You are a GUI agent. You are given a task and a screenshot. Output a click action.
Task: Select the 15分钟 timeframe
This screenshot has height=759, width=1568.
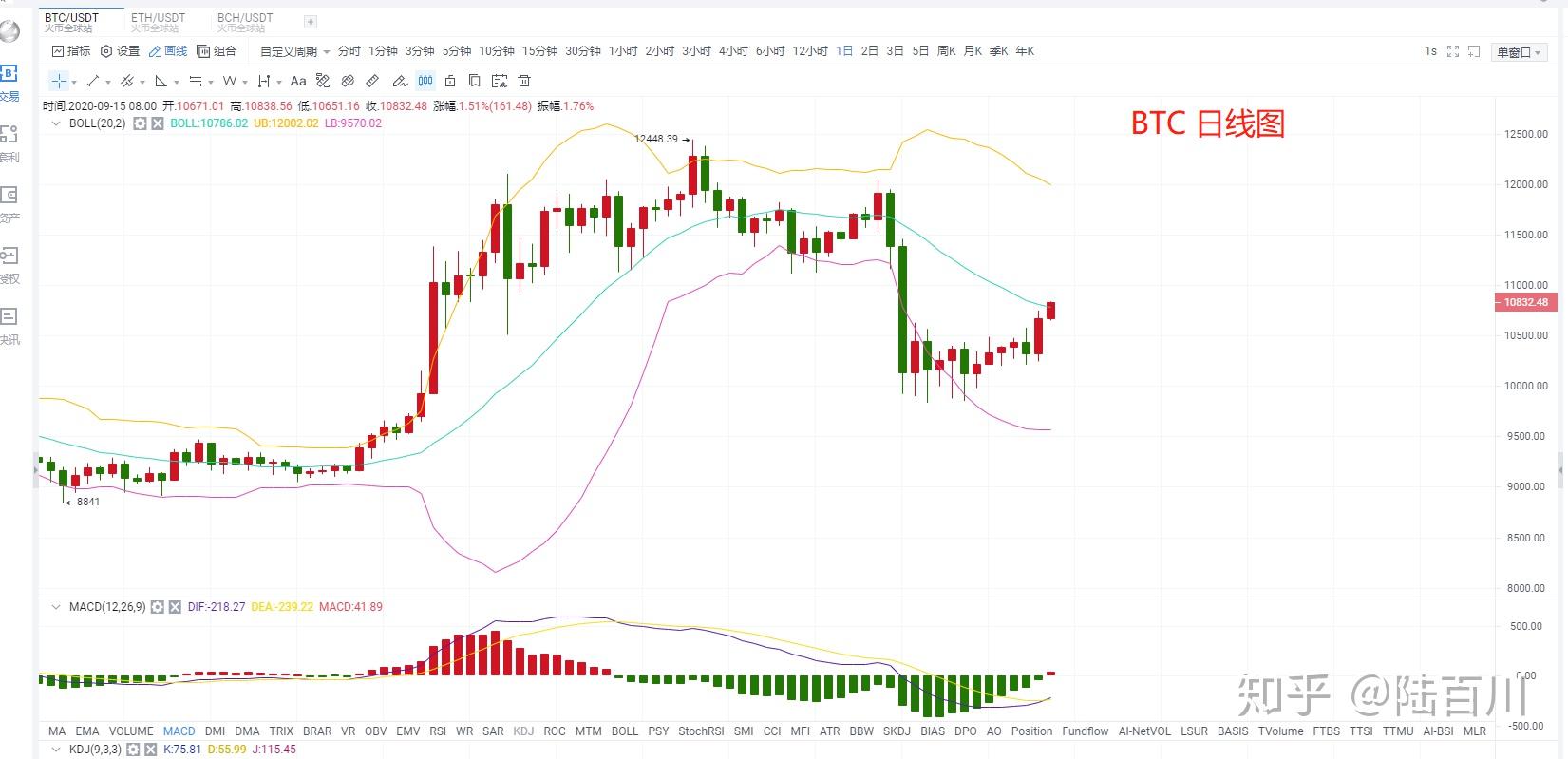tap(540, 51)
